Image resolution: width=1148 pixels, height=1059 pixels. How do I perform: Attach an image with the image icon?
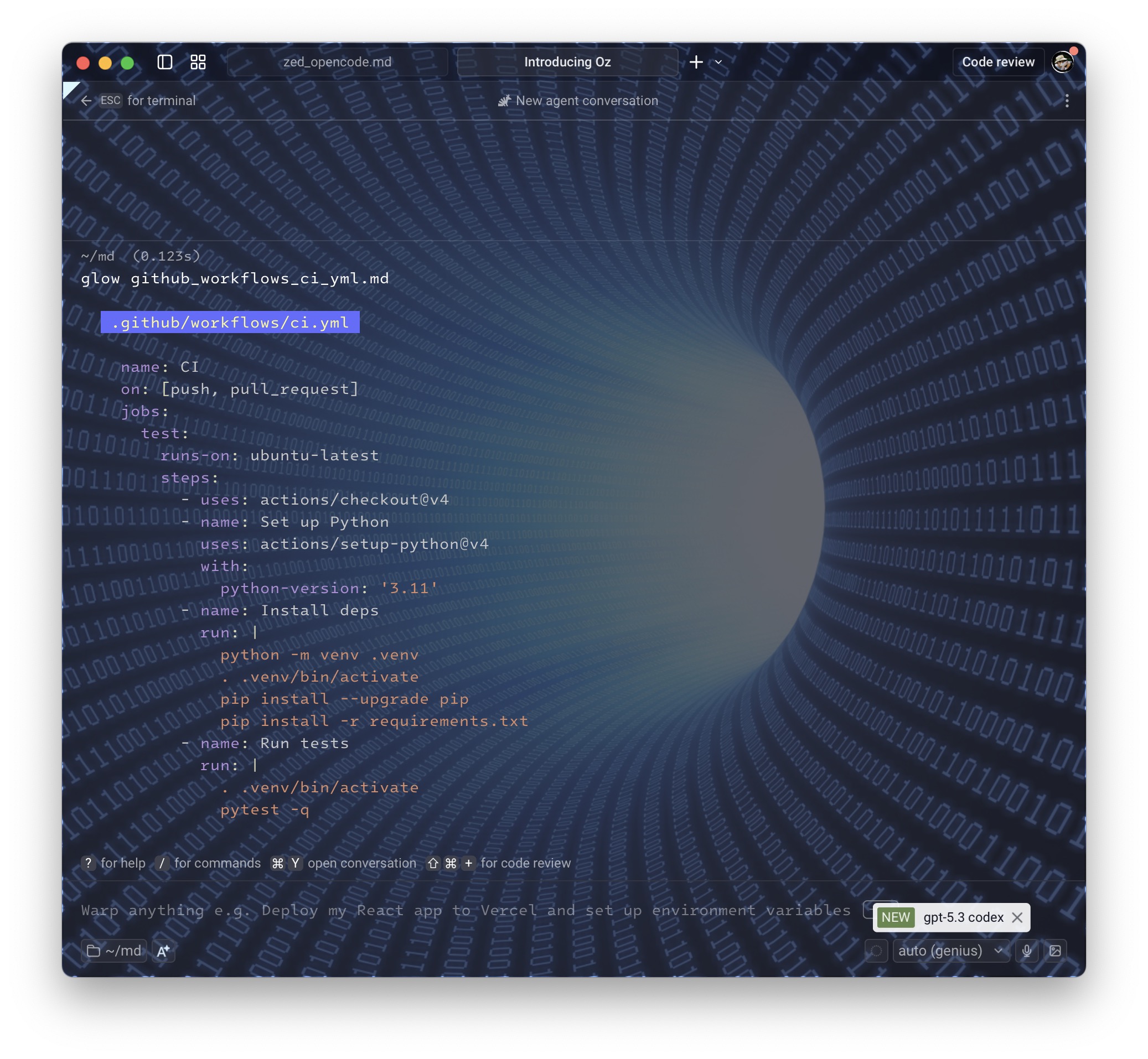click(1054, 951)
